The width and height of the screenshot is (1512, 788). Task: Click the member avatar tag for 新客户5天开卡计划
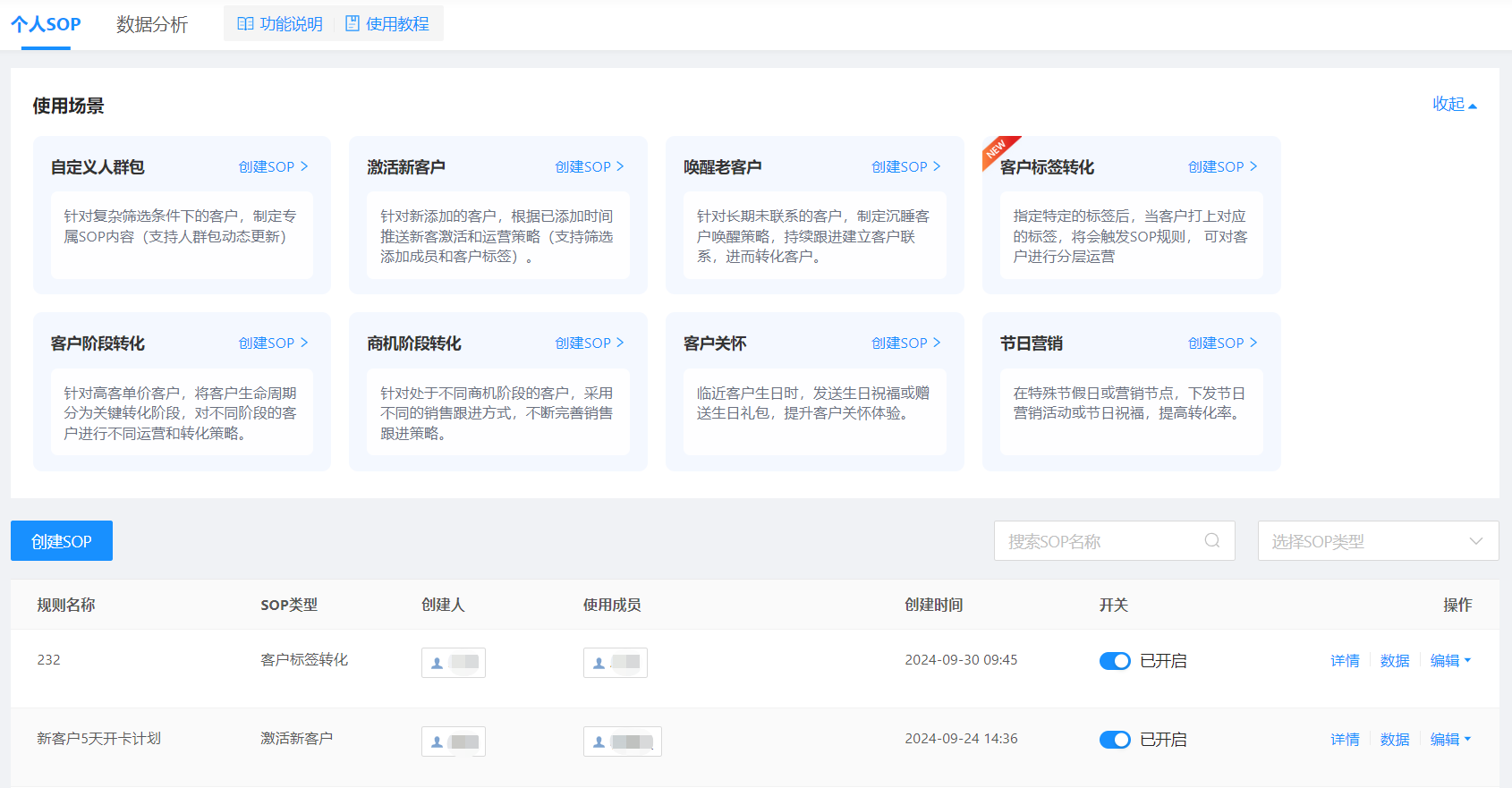(x=623, y=741)
